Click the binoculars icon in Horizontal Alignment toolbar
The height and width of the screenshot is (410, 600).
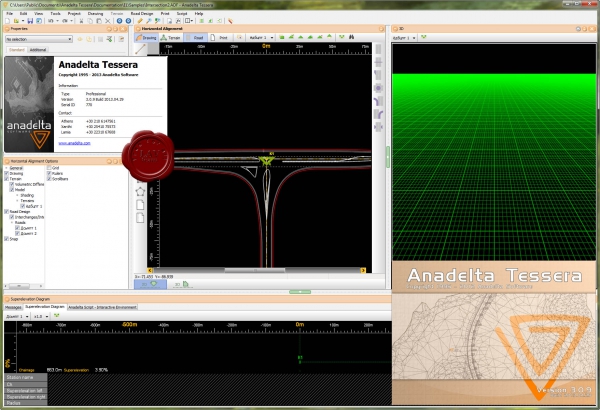[351, 37]
